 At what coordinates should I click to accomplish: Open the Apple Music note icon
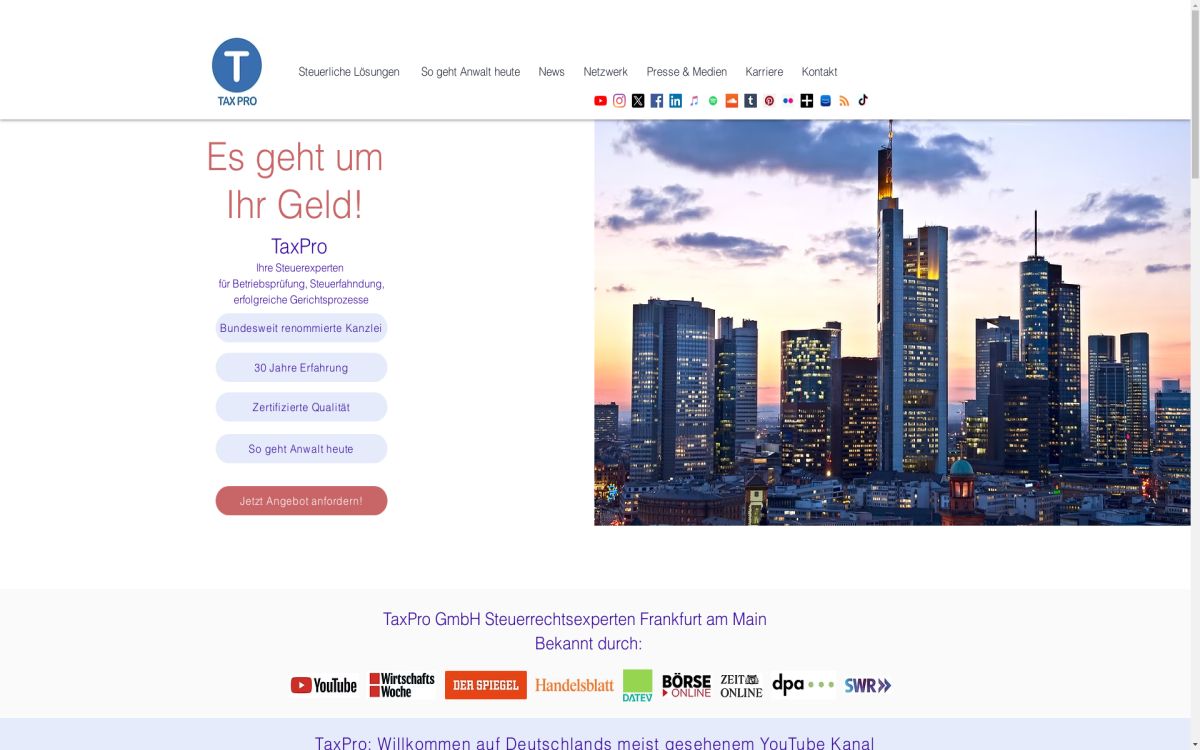pos(694,100)
